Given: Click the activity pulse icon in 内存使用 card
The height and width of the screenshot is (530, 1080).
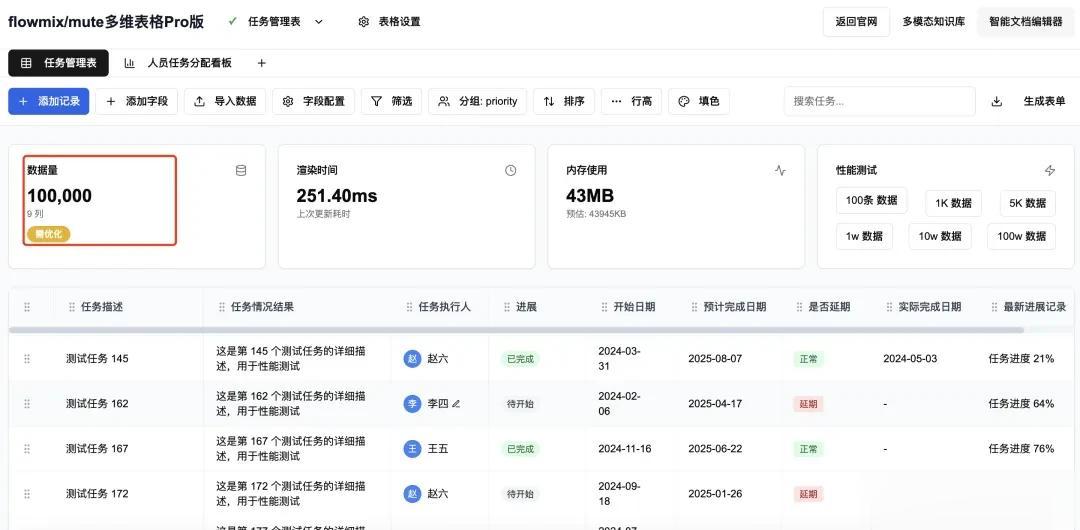Looking at the screenshot, I should pos(780,171).
